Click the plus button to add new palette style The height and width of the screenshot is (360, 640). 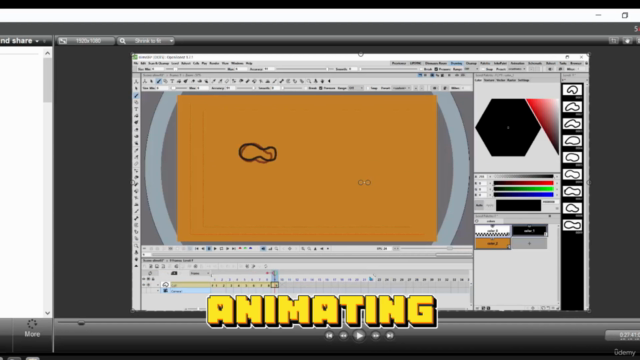point(529,243)
